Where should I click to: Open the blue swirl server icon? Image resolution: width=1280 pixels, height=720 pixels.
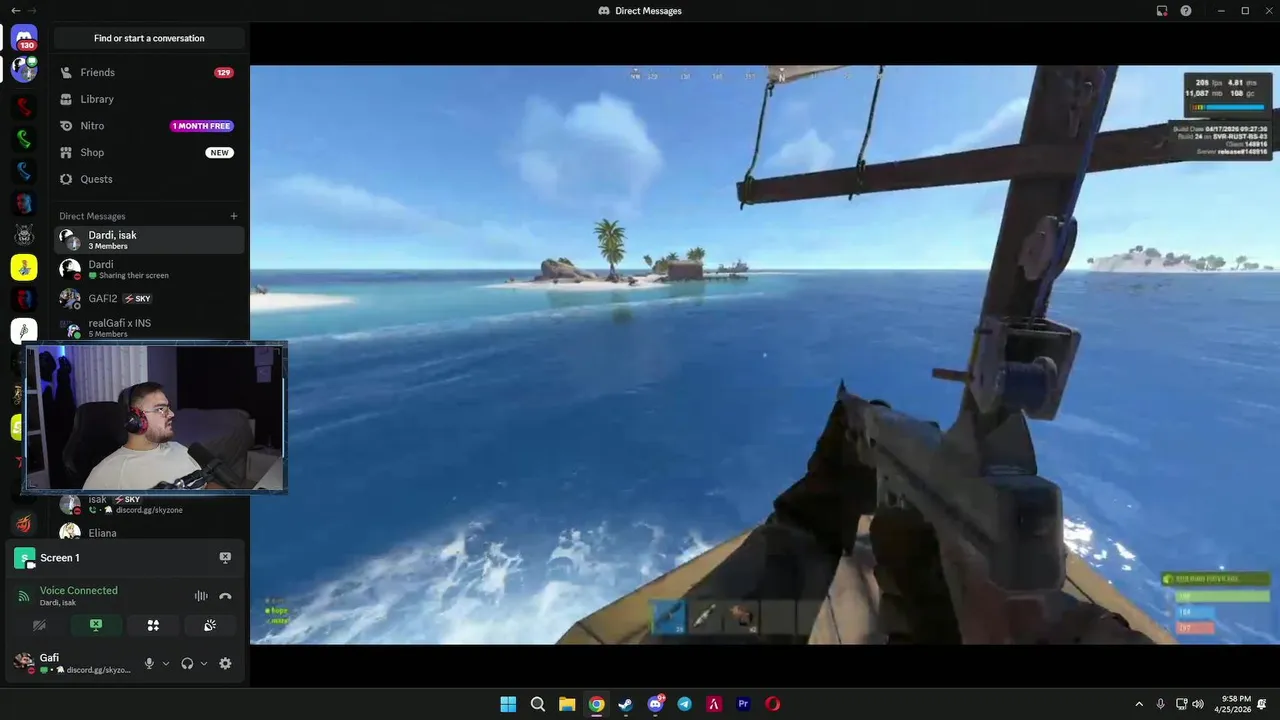(x=24, y=171)
